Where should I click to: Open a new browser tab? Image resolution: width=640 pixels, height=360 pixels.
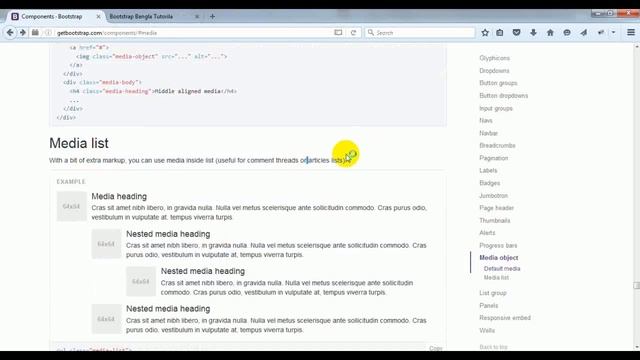212,16
